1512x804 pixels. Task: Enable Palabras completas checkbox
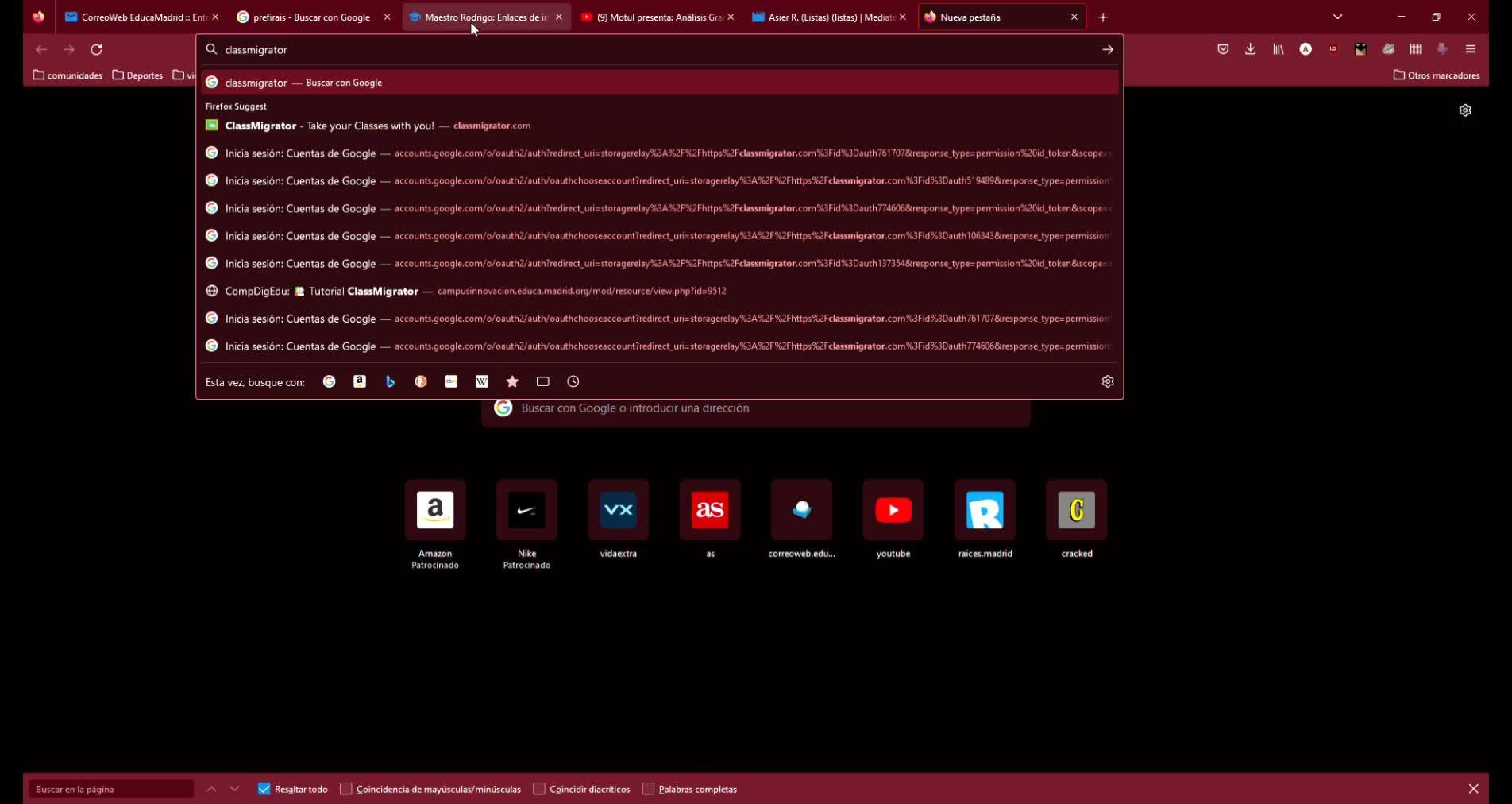[648, 789]
